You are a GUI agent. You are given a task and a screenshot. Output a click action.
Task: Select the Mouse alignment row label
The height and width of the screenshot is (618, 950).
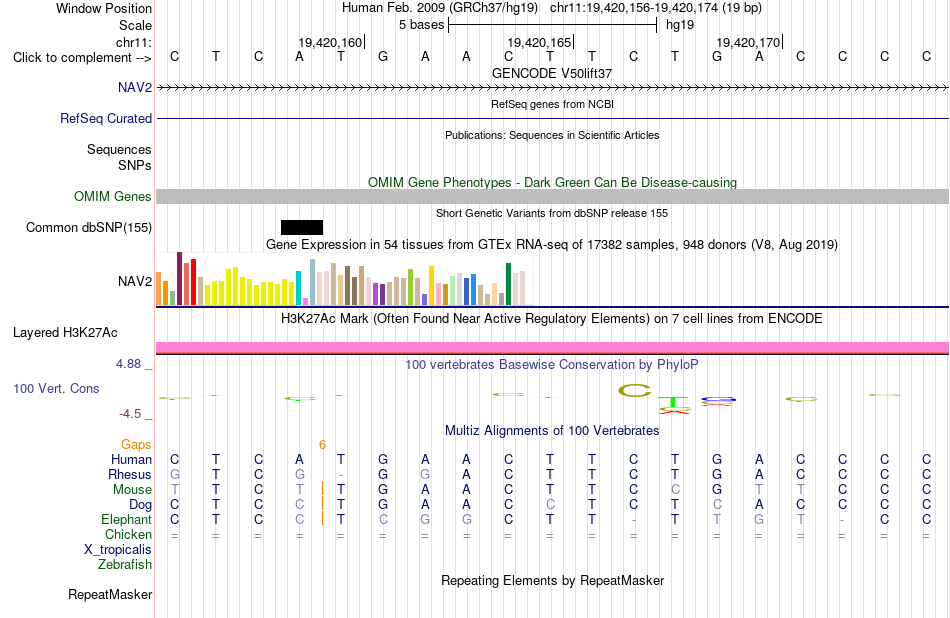point(132,490)
